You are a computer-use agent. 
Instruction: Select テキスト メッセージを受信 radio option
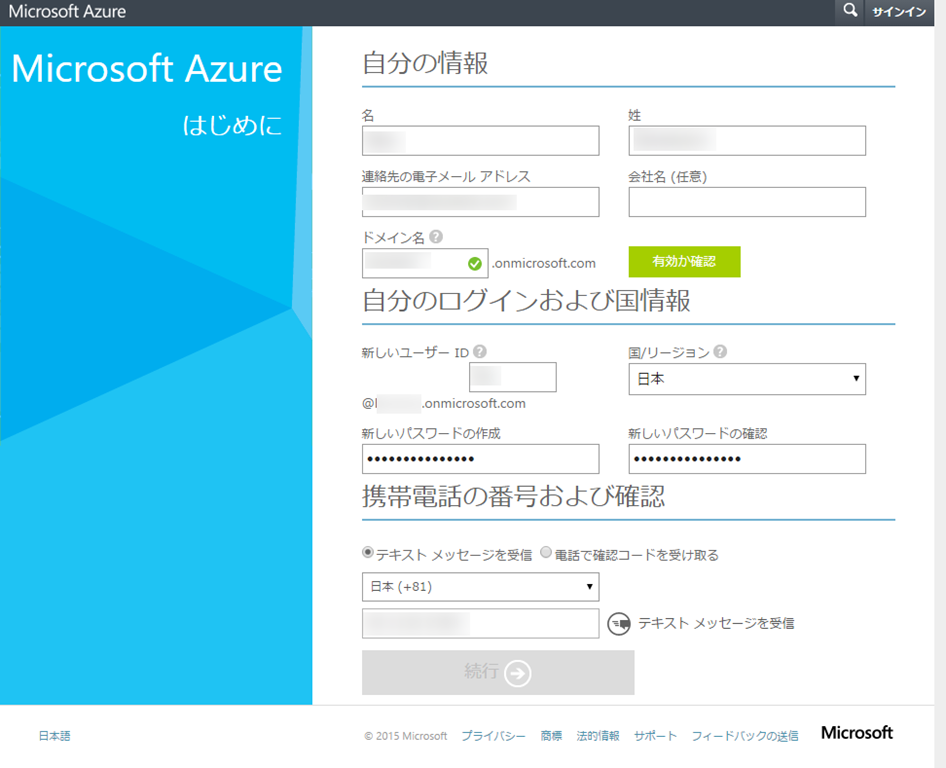coord(367,551)
